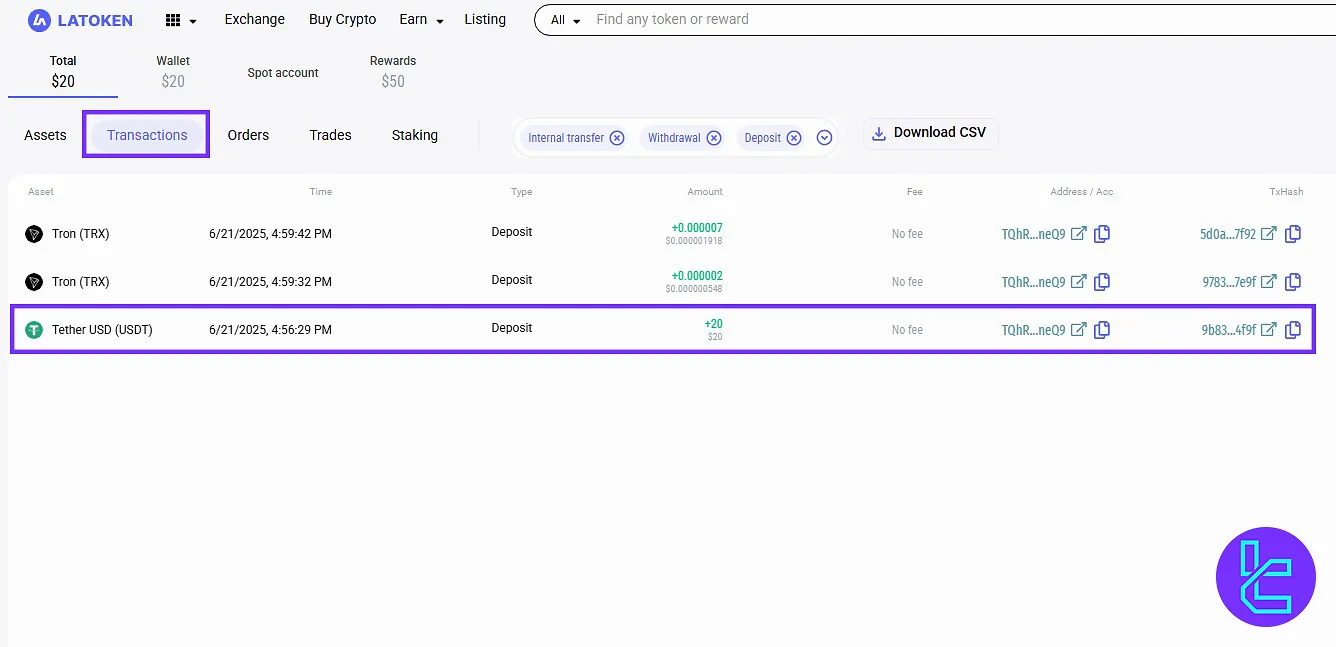Screen dimensions: 1336x647
Task: Expand the Earn menu
Action: point(421,20)
